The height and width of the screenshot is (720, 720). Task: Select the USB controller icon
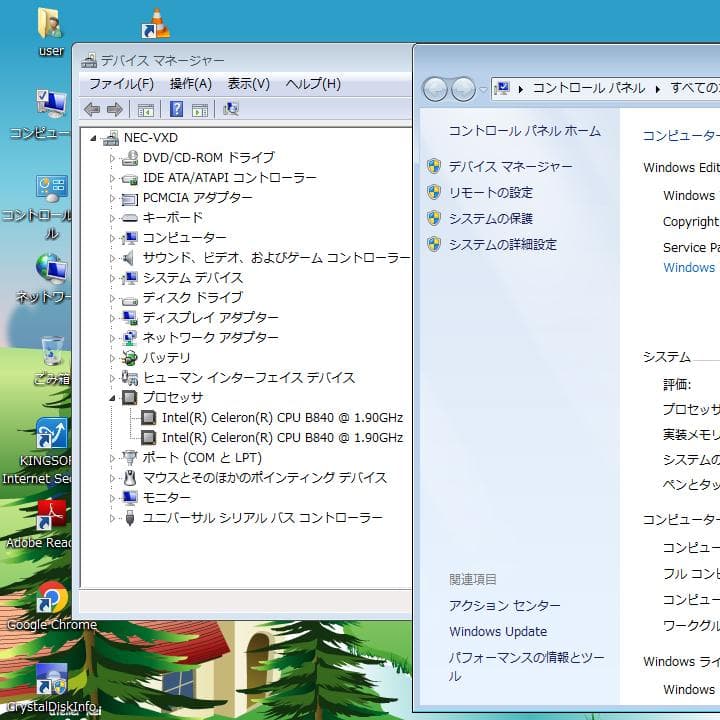click(x=130, y=518)
